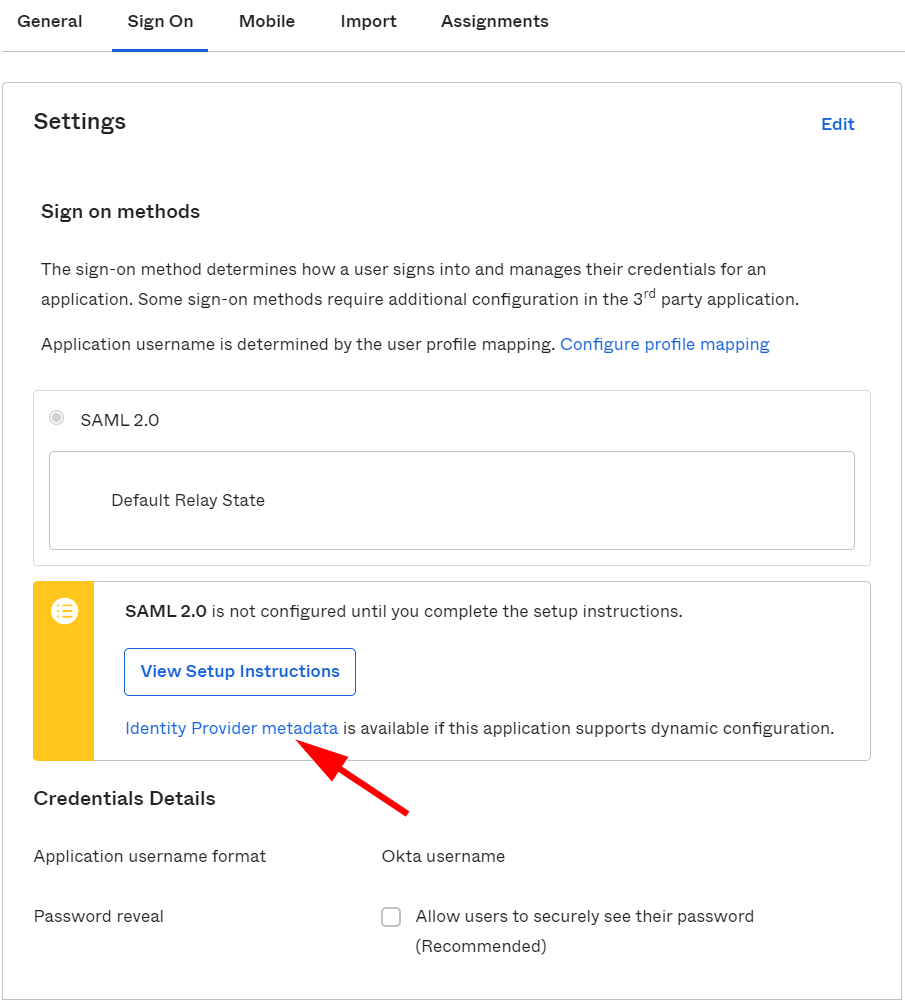Switch to the Sign On tab
The width and height of the screenshot is (905, 1004).
coord(160,22)
